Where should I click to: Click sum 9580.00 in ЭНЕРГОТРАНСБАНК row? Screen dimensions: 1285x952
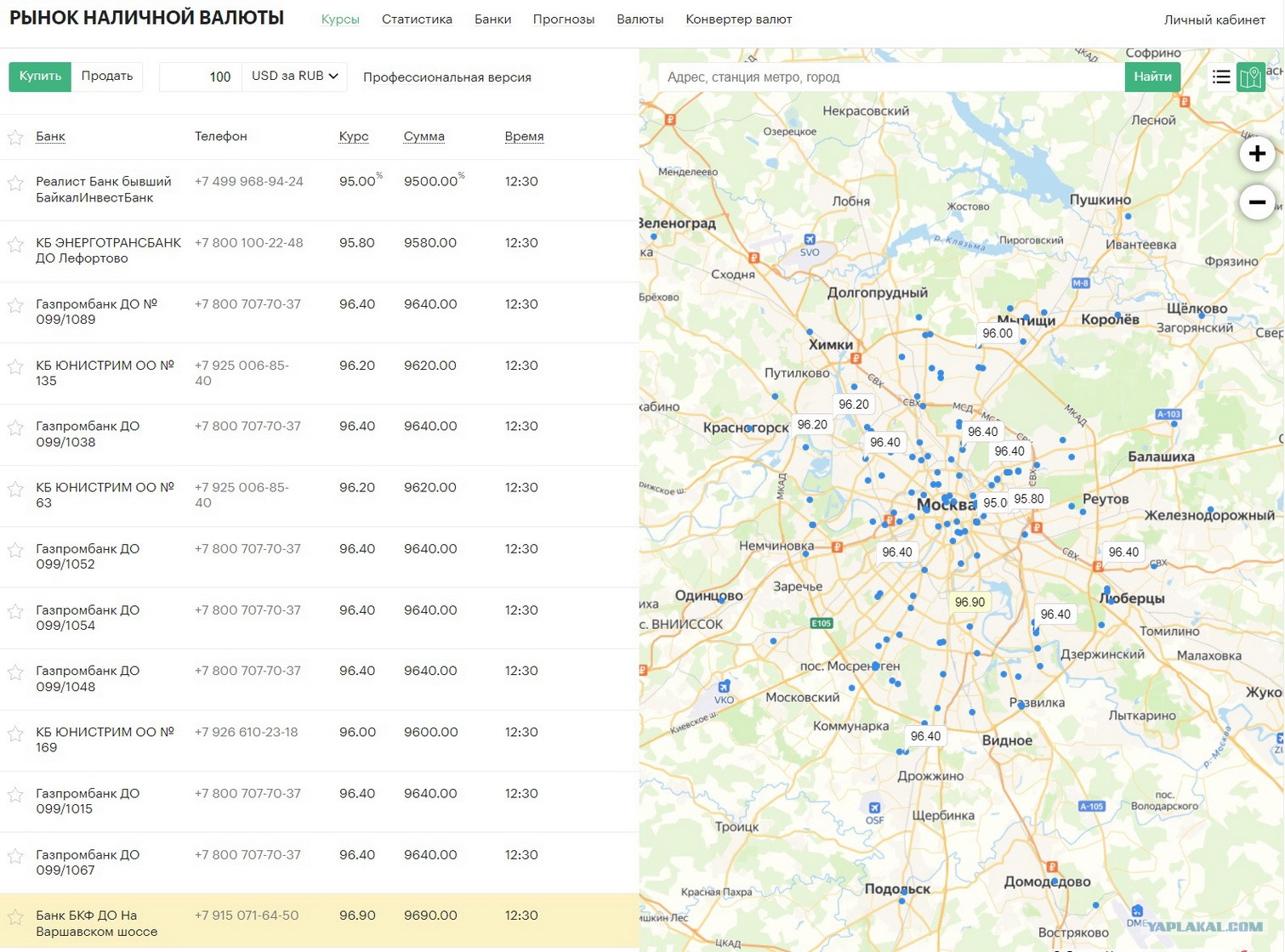[430, 242]
